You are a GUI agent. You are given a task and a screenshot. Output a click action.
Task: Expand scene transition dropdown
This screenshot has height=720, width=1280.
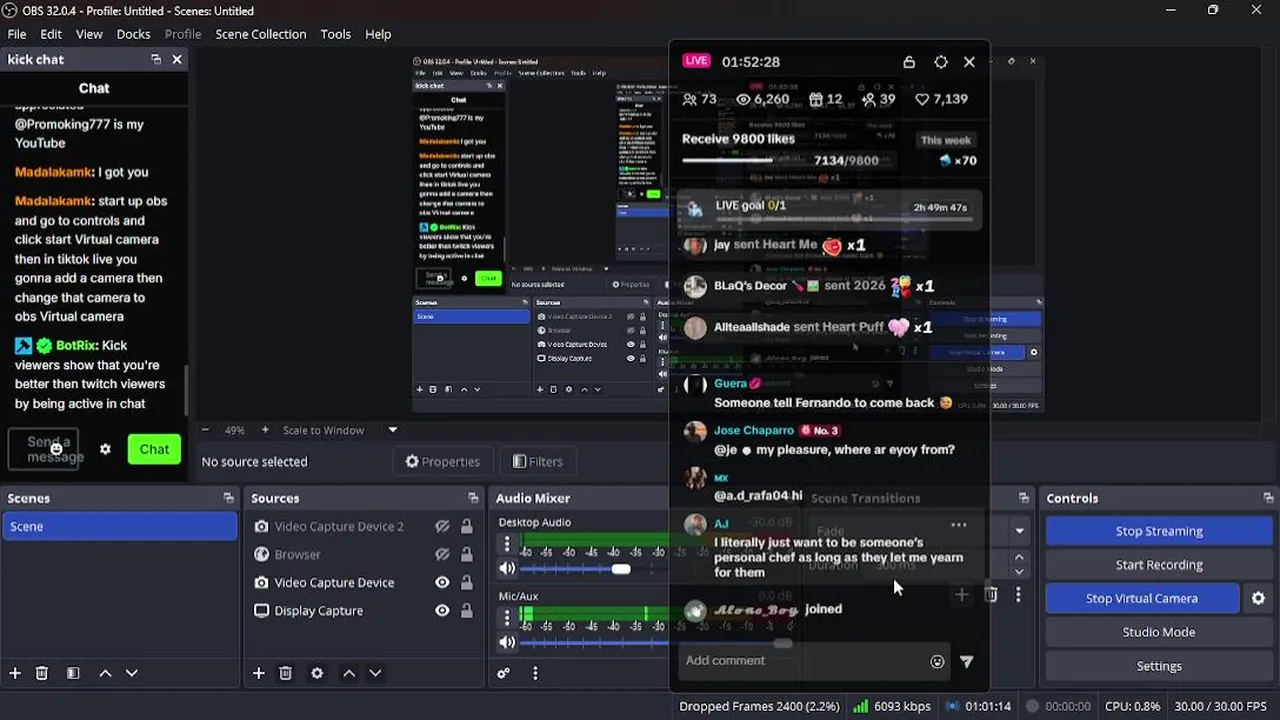pyautogui.click(x=1020, y=531)
